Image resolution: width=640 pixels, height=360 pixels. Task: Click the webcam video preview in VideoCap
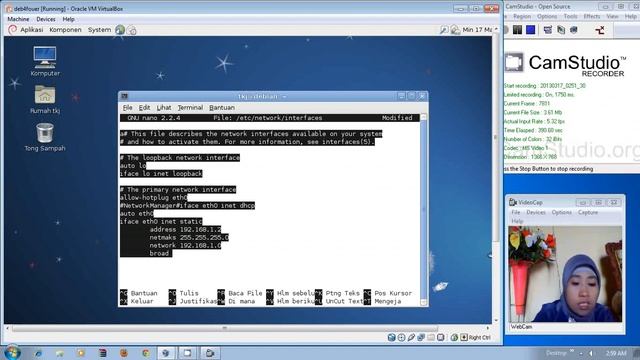[x=565, y=274]
